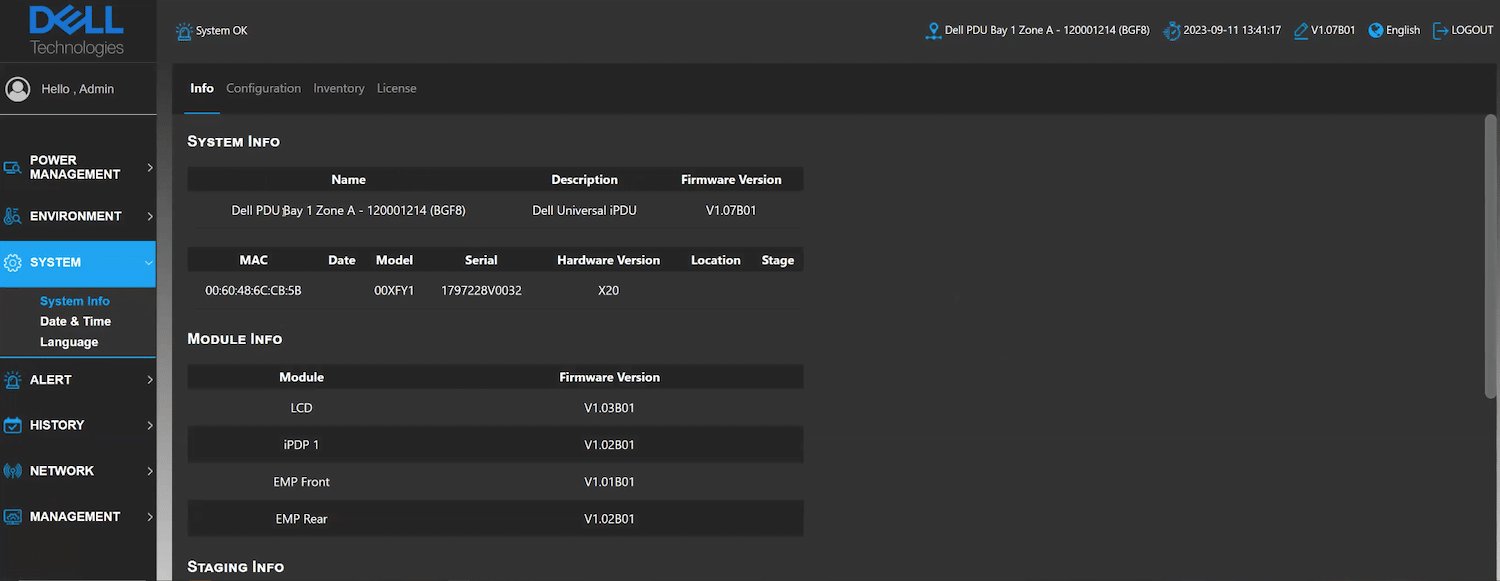Click the System OK alarm icon
Image resolution: width=1500 pixels, height=581 pixels.
184,31
